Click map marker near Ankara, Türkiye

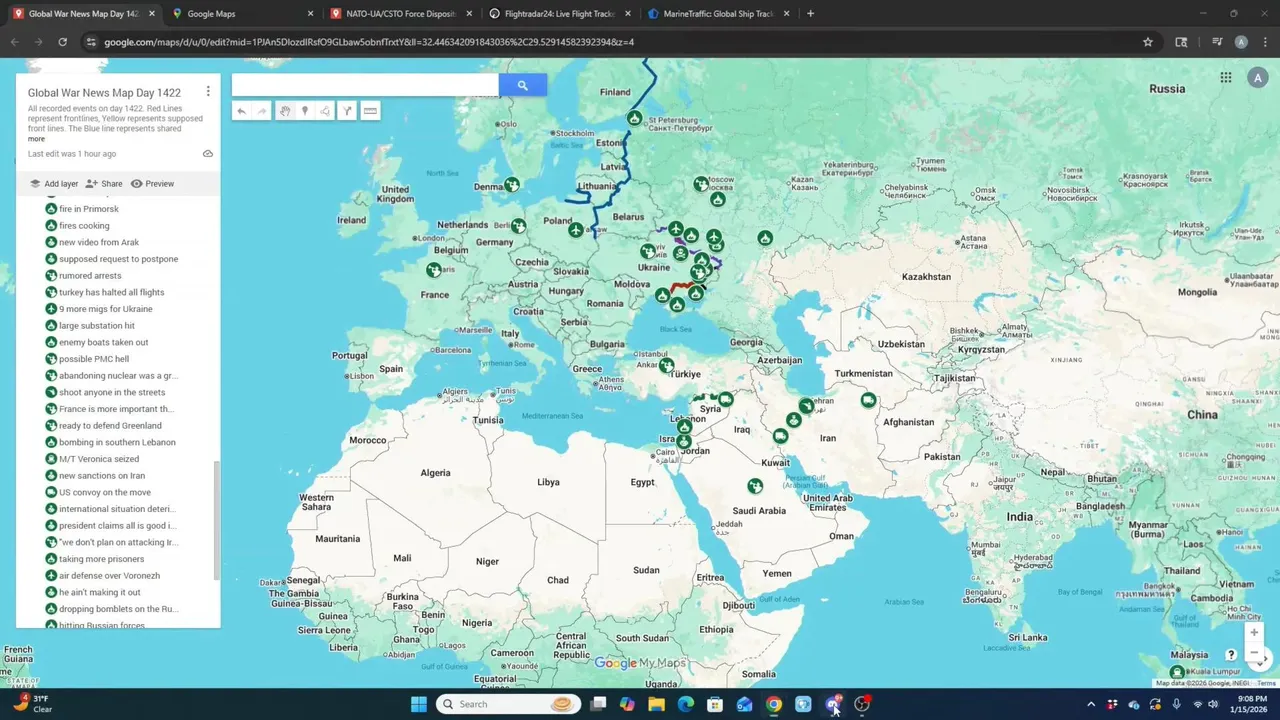click(666, 366)
